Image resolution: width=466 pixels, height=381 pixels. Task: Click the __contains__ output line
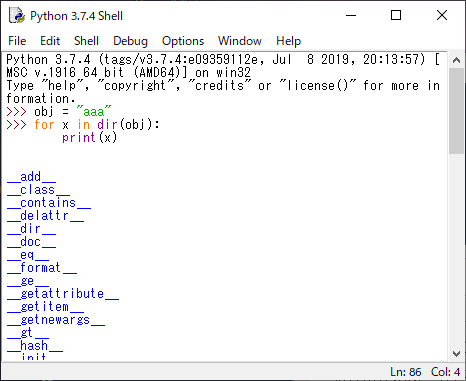(49, 203)
